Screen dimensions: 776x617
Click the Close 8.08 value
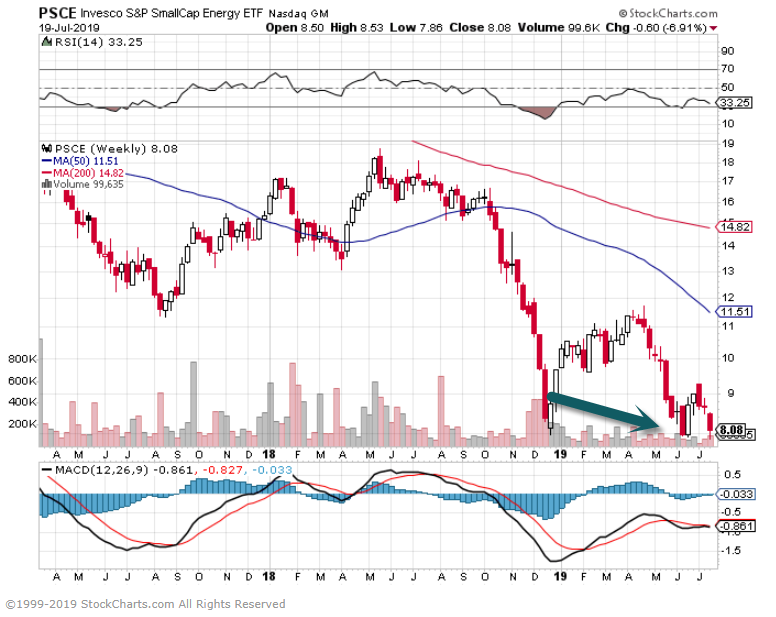coord(480,28)
